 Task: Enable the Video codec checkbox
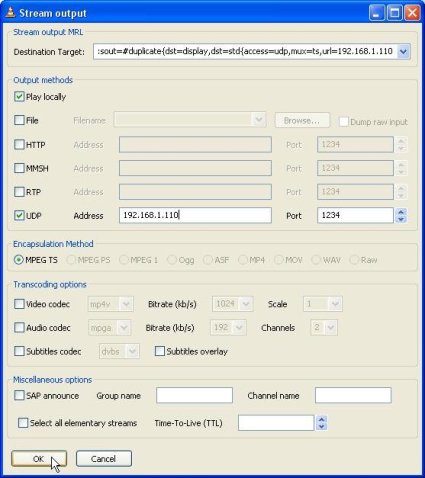pos(19,304)
